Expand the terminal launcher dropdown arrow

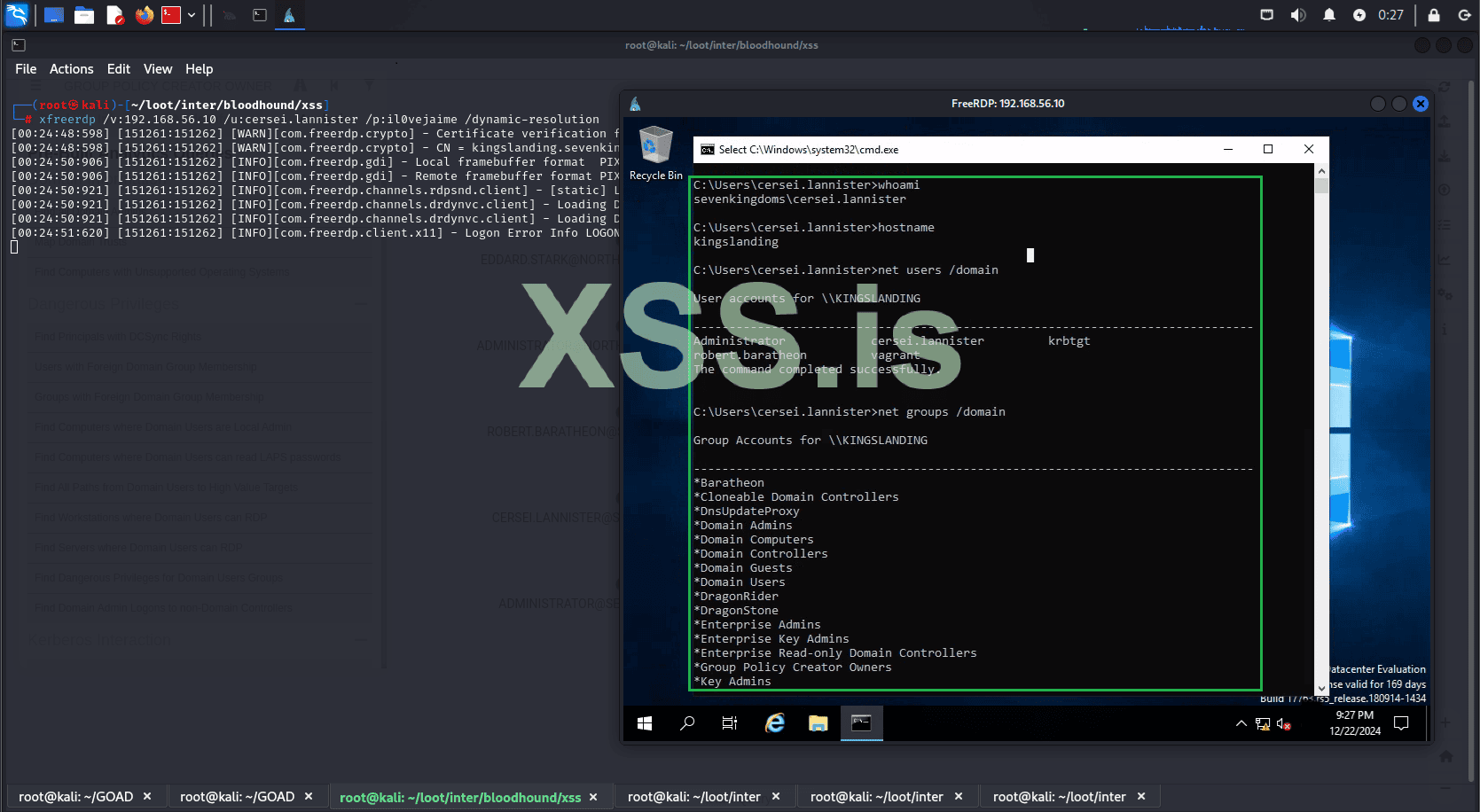[x=192, y=15]
